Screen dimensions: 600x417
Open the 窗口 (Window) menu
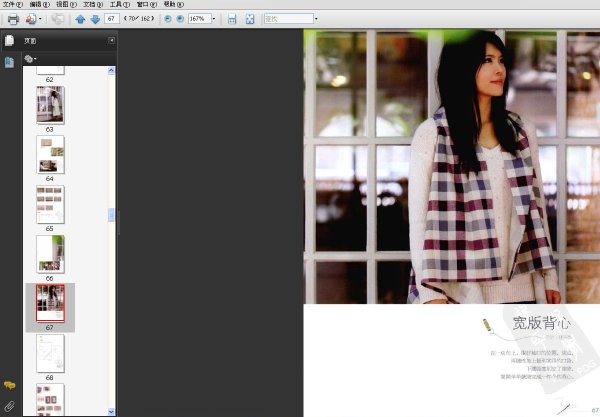point(147,4)
